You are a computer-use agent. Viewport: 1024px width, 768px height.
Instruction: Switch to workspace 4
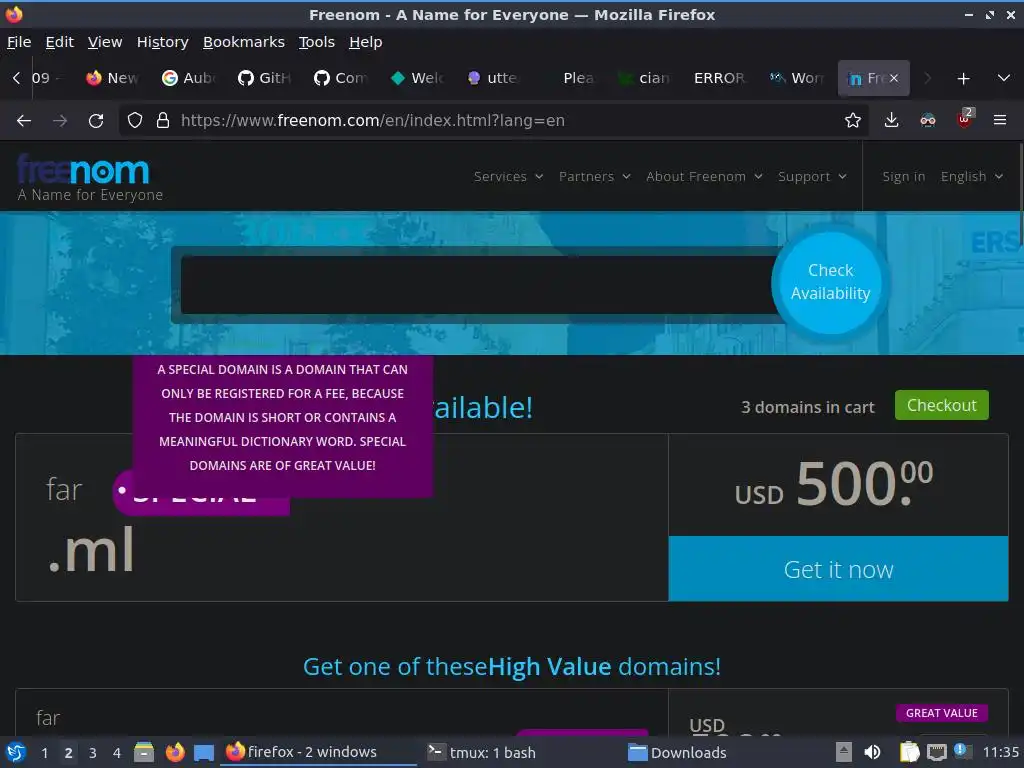117,753
